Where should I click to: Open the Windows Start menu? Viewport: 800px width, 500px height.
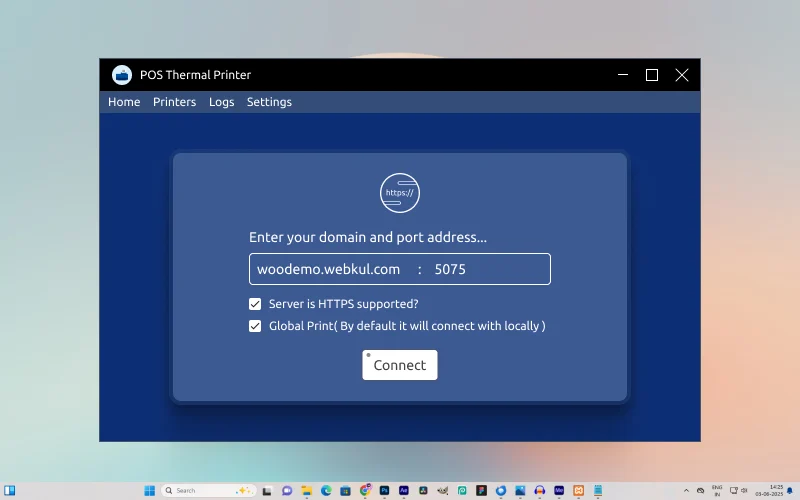coord(149,490)
